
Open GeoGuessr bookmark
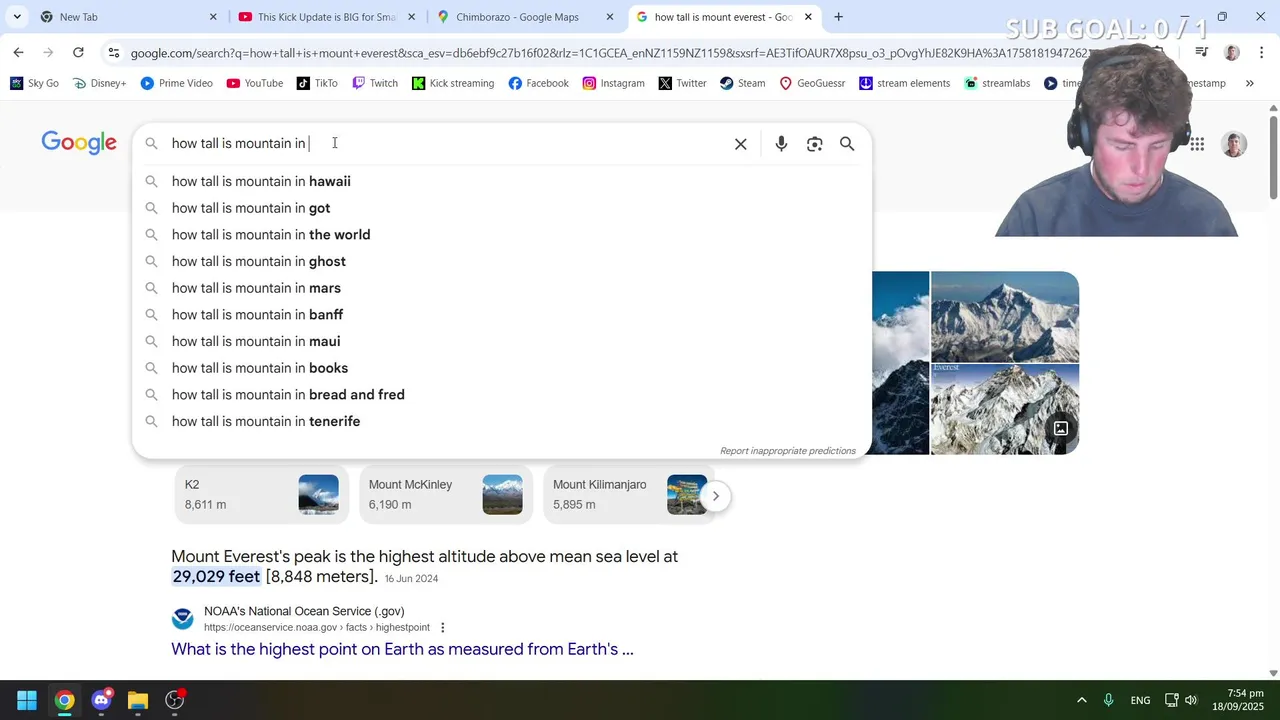(x=812, y=83)
